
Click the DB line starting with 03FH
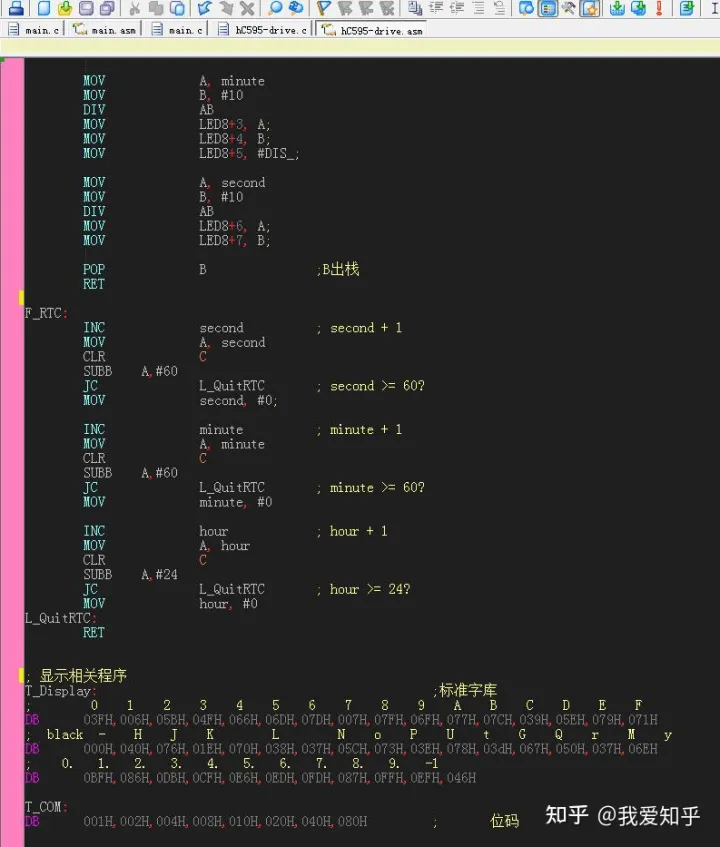pyautogui.click(x=341, y=720)
